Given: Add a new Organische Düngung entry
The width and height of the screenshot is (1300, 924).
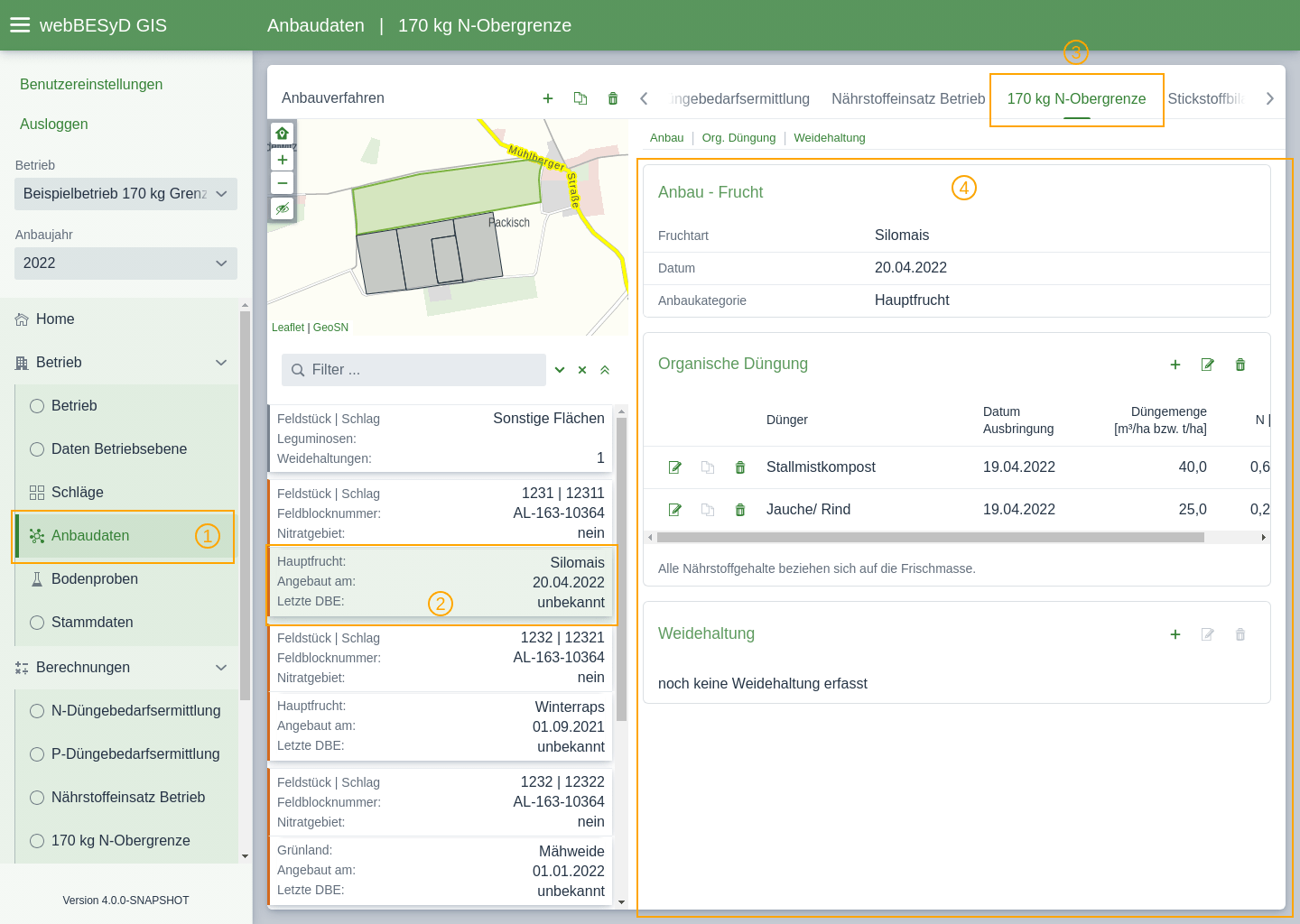Looking at the screenshot, I should [1175, 365].
